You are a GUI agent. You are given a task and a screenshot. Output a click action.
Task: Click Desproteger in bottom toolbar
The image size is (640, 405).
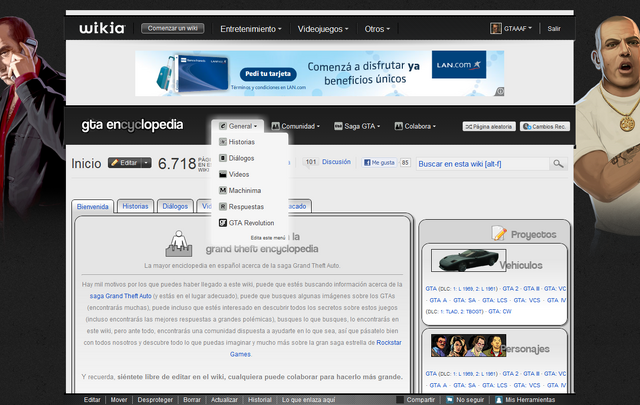[x=155, y=400]
